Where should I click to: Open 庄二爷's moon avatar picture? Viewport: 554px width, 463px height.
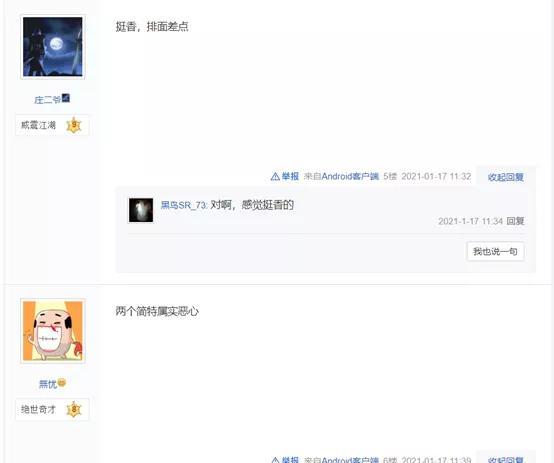click(53, 47)
